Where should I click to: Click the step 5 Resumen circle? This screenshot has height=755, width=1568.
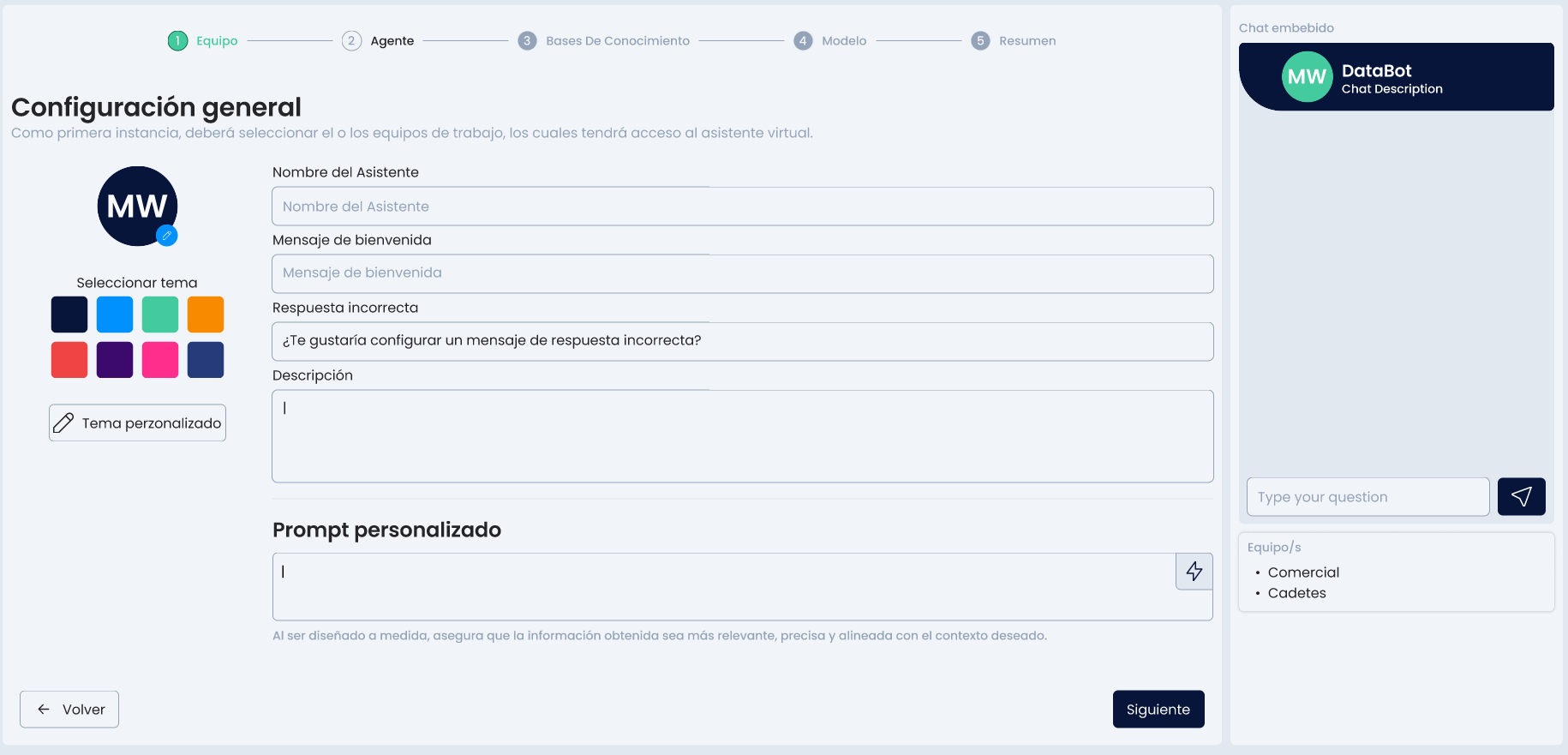click(980, 41)
